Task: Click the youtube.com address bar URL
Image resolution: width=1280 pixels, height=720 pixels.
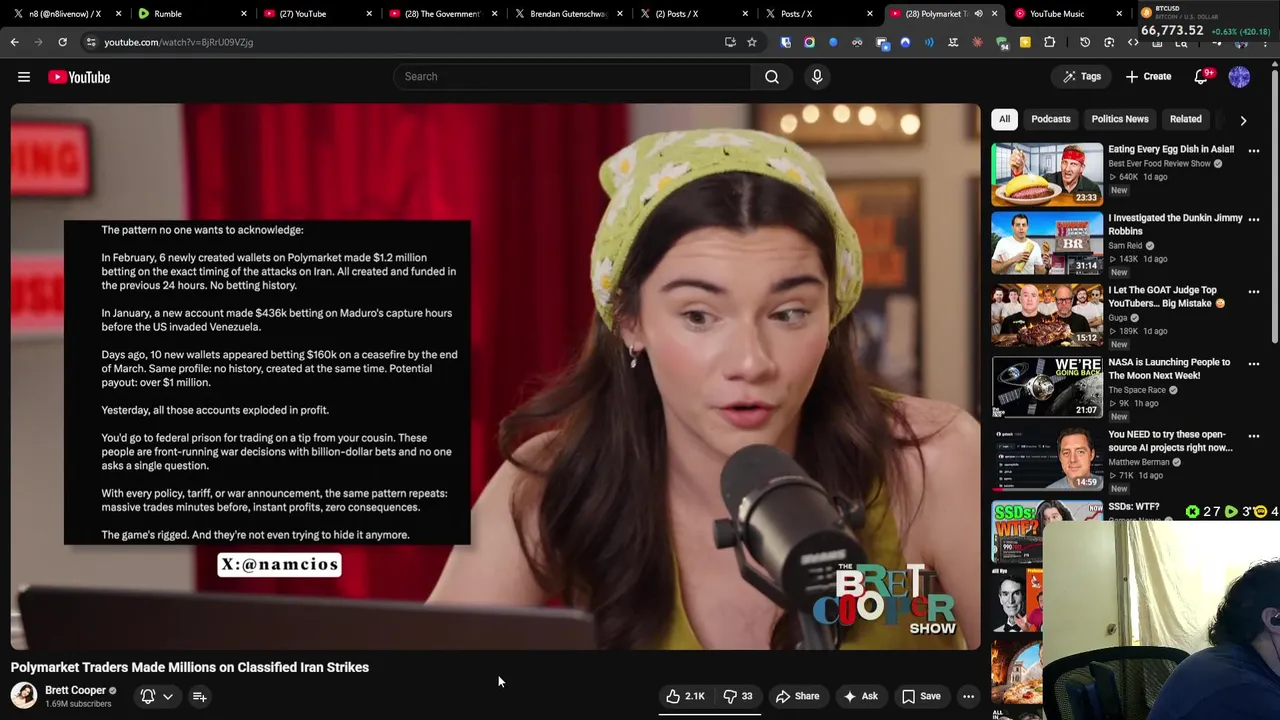Action: [x=179, y=42]
